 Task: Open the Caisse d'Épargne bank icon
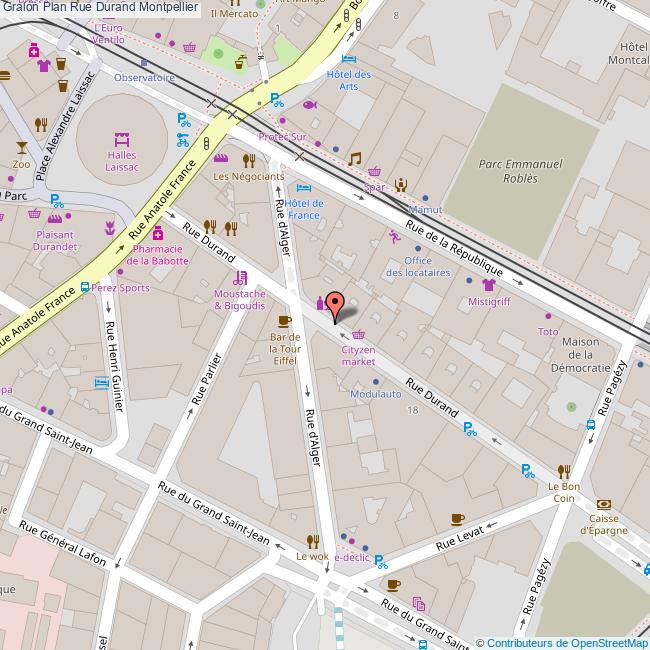602,505
